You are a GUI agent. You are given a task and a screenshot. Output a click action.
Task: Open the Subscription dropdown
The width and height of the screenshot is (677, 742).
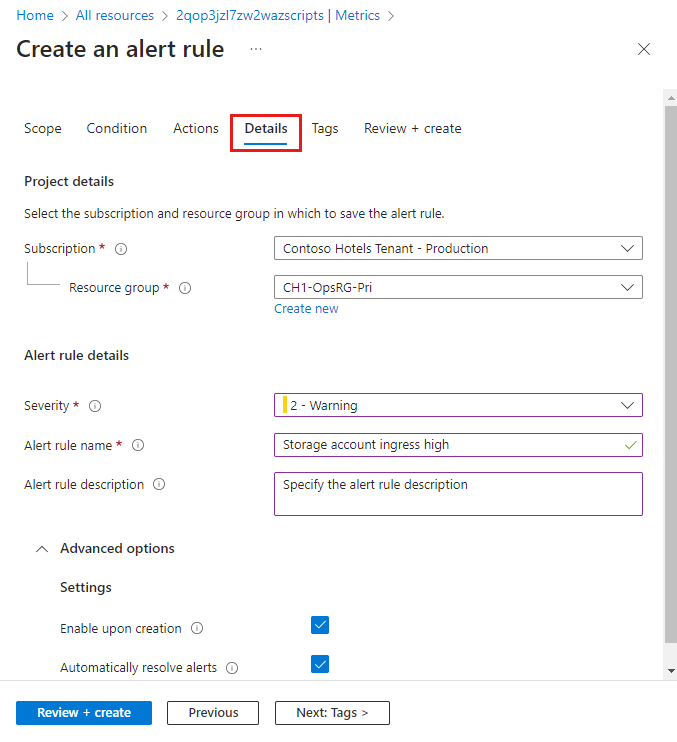[x=458, y=248]
